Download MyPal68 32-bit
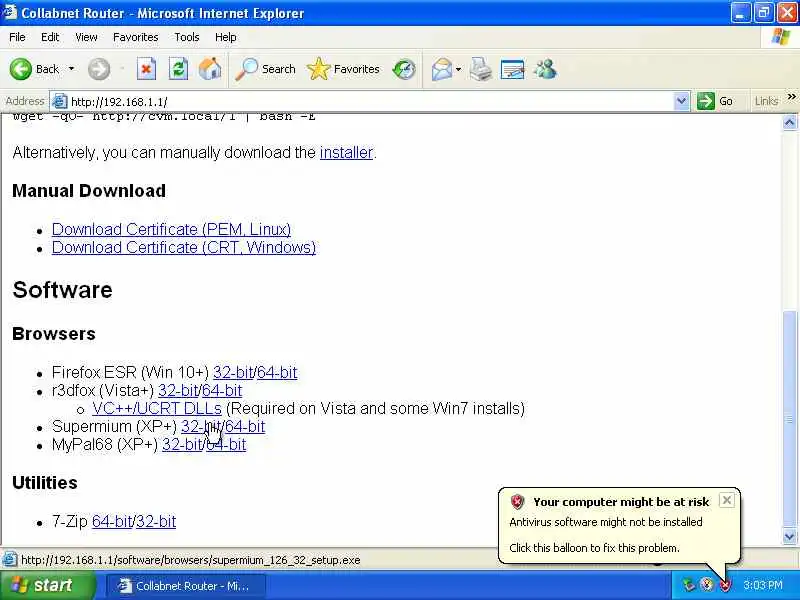Screen dimensions: 800x600 pyautogui.click(x=182, y=444)
